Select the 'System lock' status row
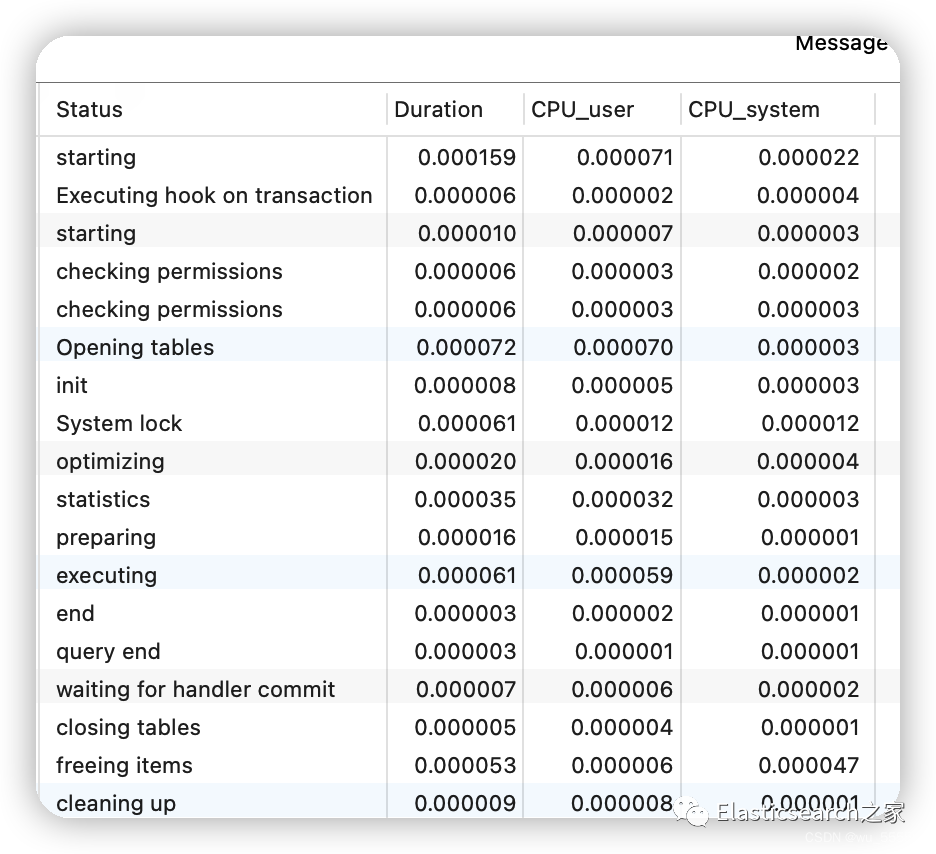 (470, 423)
